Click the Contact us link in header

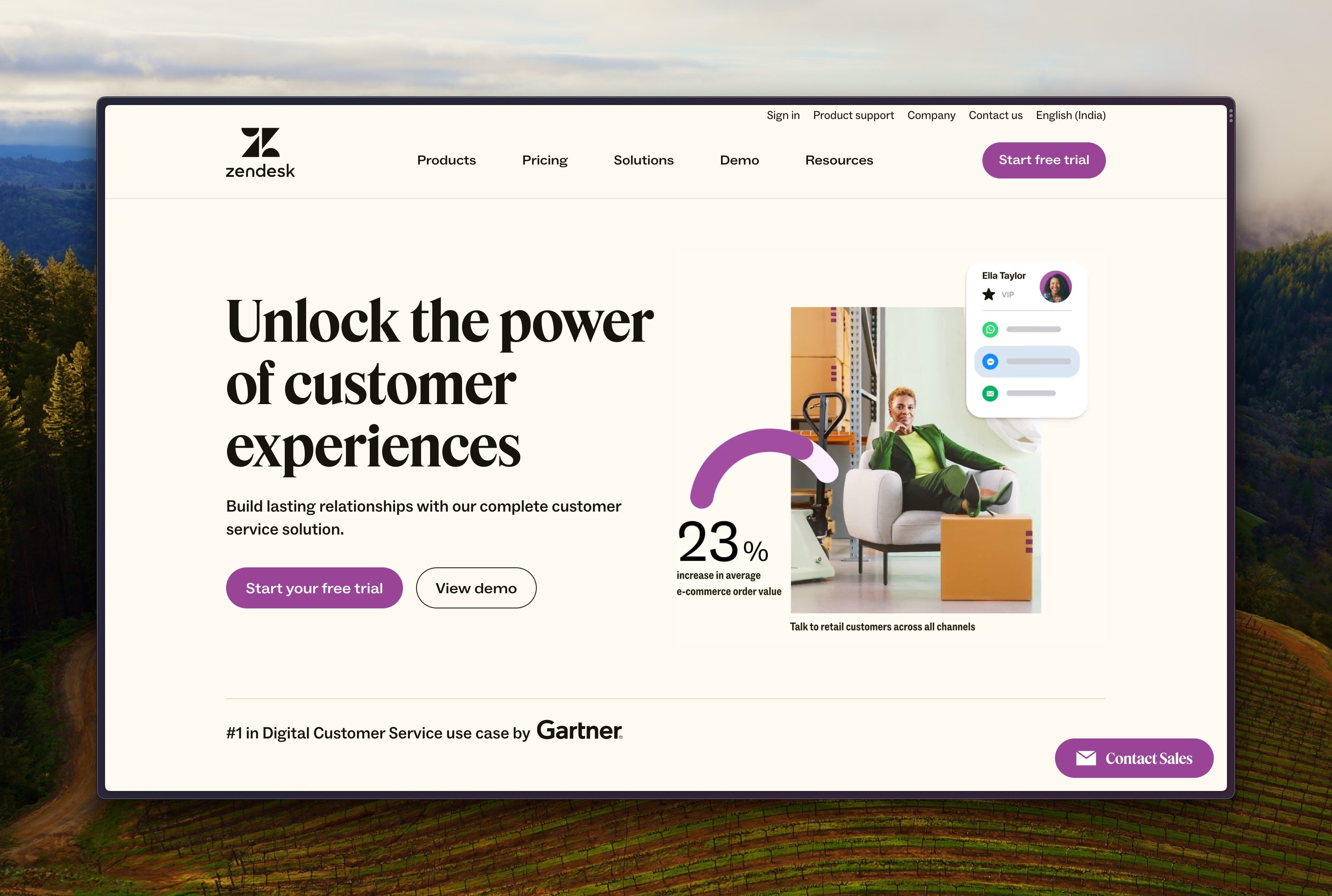(x=995, y=115)
